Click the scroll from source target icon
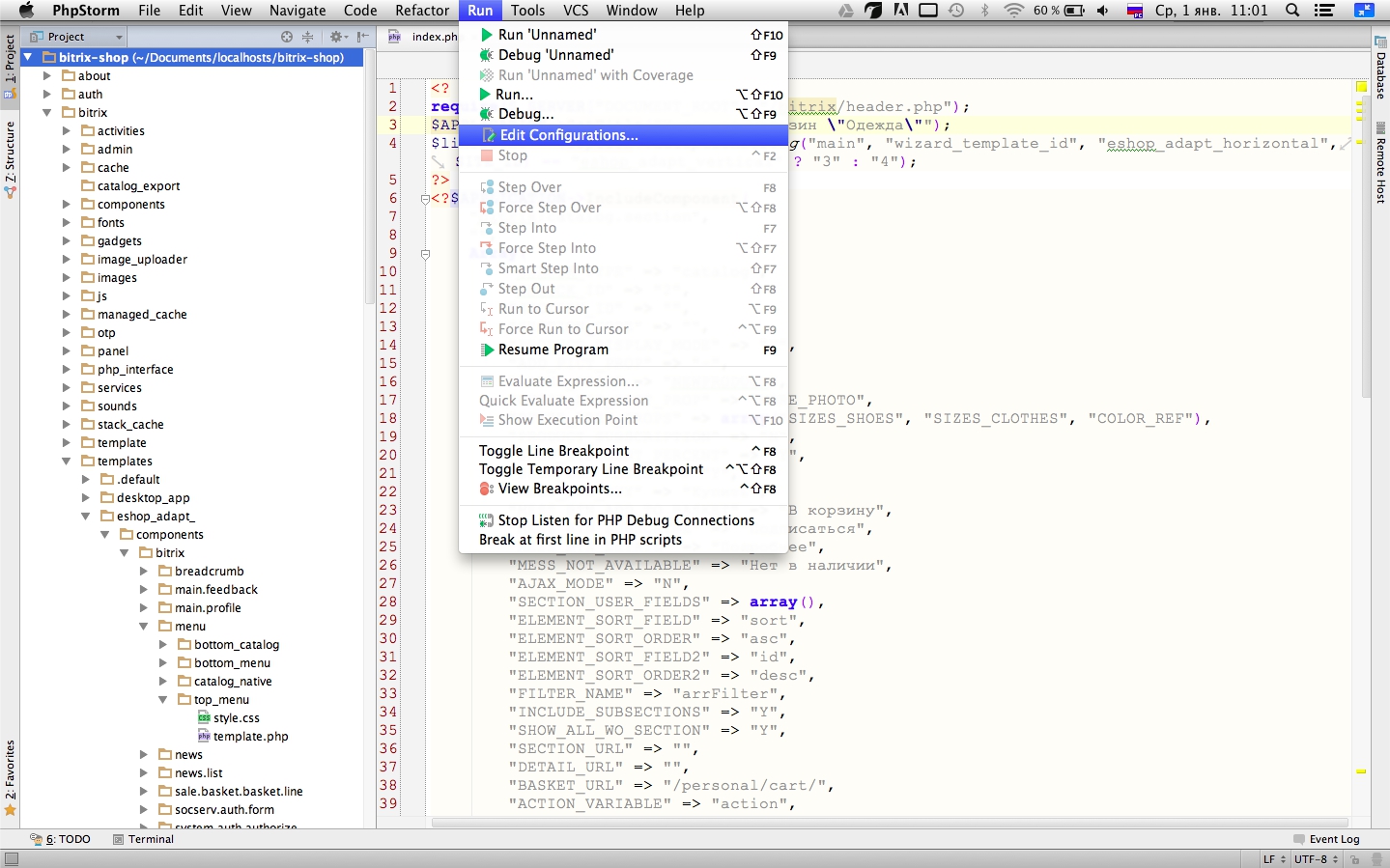 click(287, 37)
